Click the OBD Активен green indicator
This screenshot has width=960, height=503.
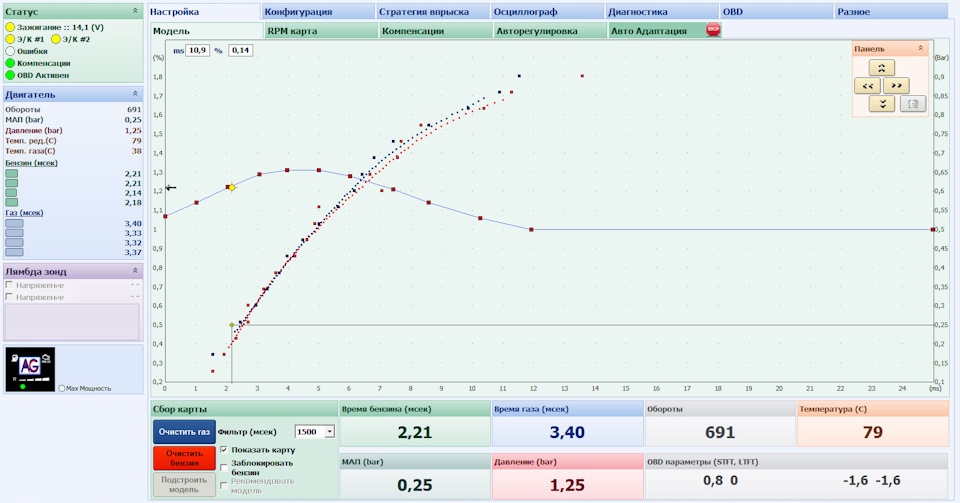point(10,75)
